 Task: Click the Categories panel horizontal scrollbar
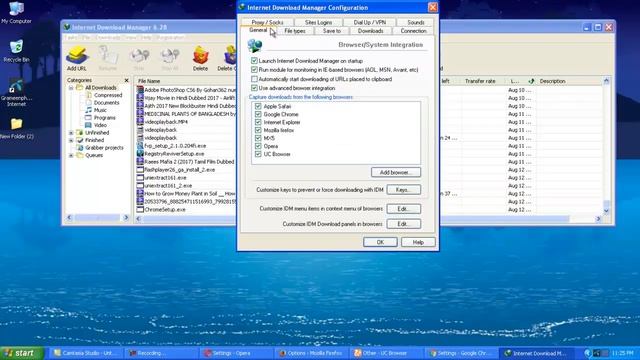click(x=98, y=218)
